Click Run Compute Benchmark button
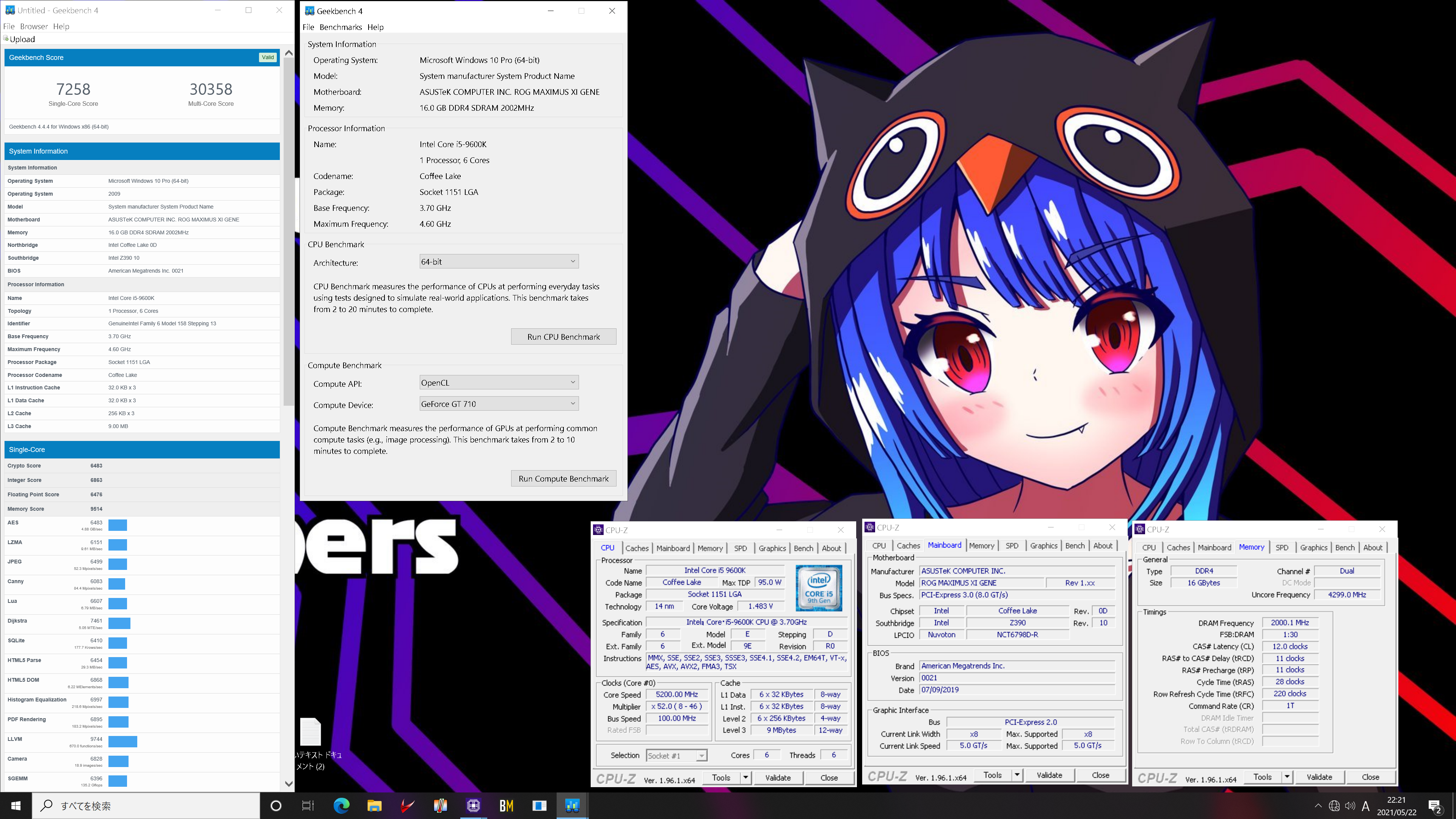The height and width of the screenshot is (819, 1456). pos(563,479)
